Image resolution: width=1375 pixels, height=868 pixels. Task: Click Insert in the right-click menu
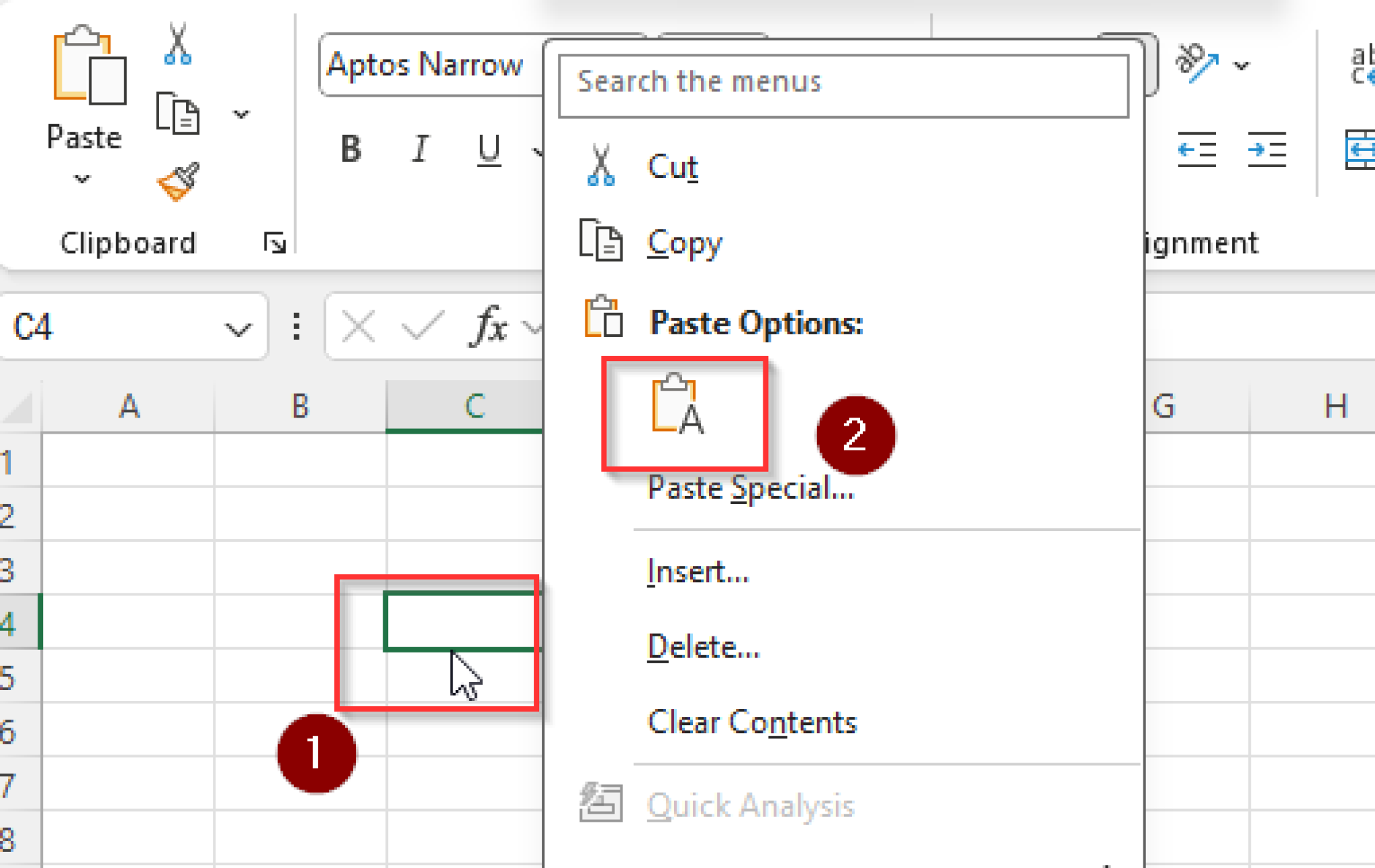[x=696, y=571]
